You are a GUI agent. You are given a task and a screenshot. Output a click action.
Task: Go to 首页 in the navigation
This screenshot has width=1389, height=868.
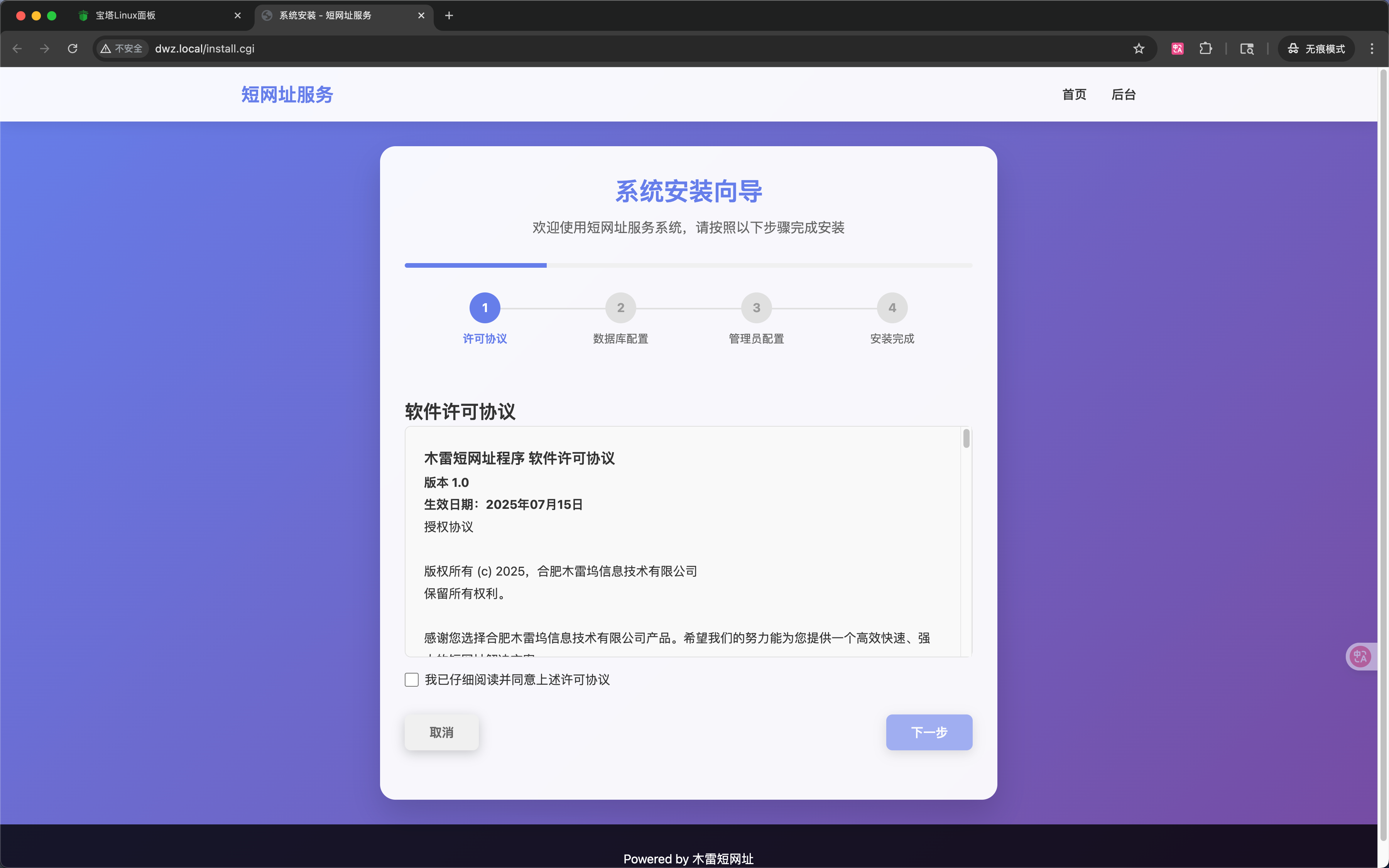click(1074, 95)
